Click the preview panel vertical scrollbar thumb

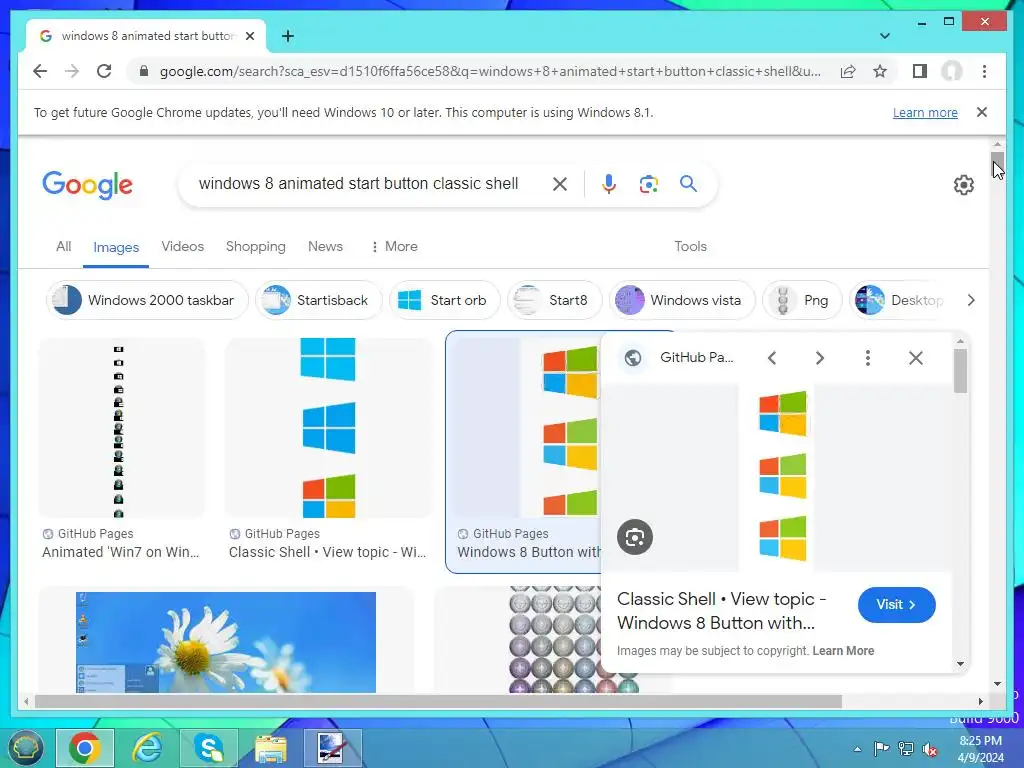pos(960,371)
